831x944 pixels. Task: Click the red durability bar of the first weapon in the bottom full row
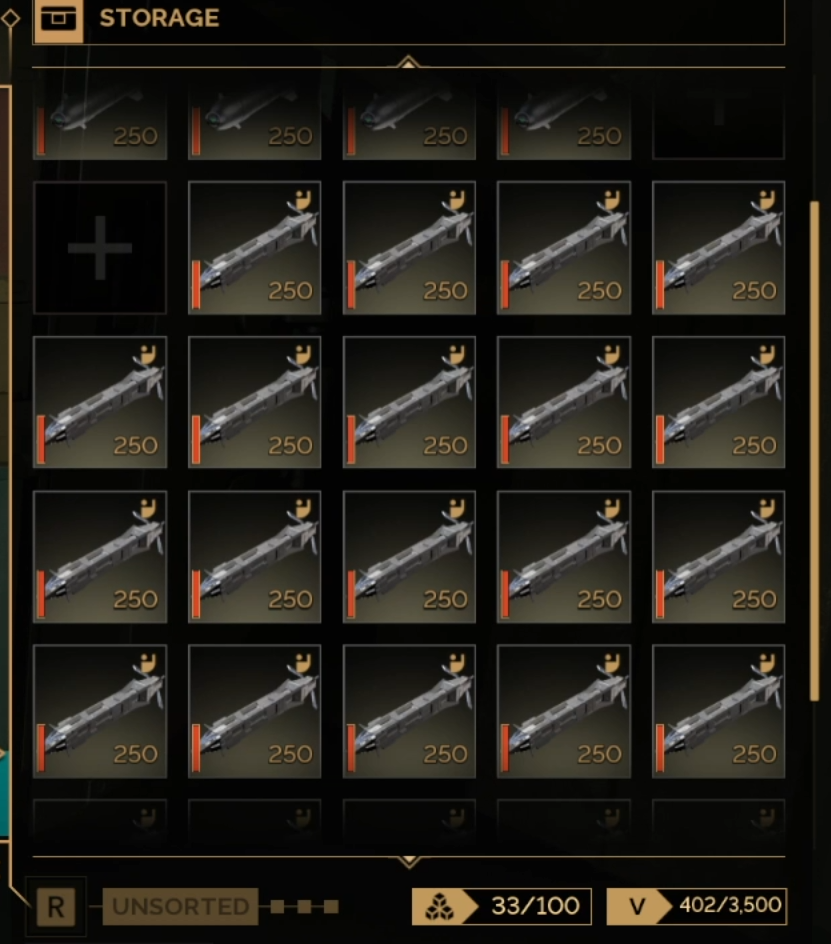(41, 748)
